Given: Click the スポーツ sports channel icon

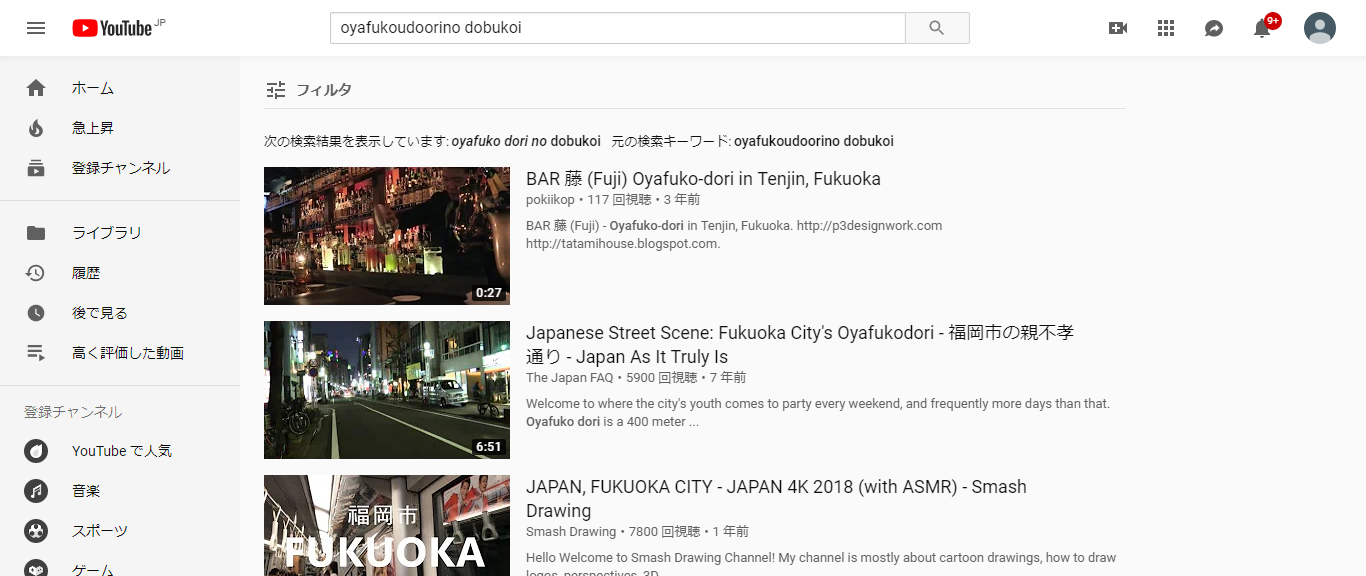Looking at the screenshot, I should point(36,531).
